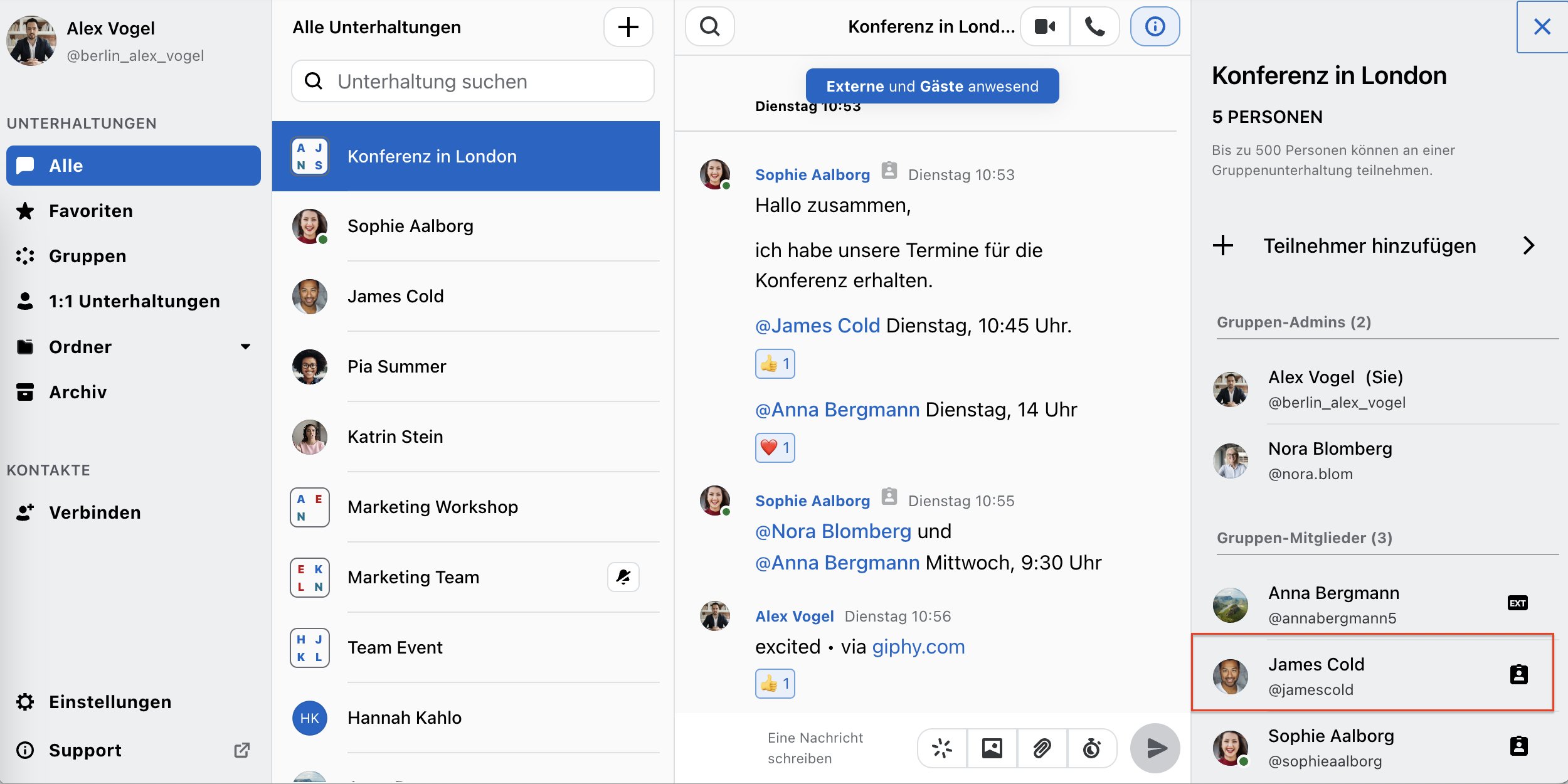Screen dimensions: 1568x784
Task: Click Sophie Aalborg sender name on the 10:55 message
Action: [x=812, y=501]
